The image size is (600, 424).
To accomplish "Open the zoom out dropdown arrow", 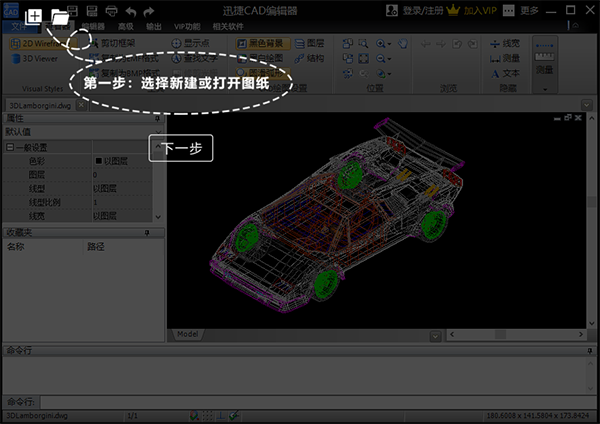I will click(x=390, y=59).
